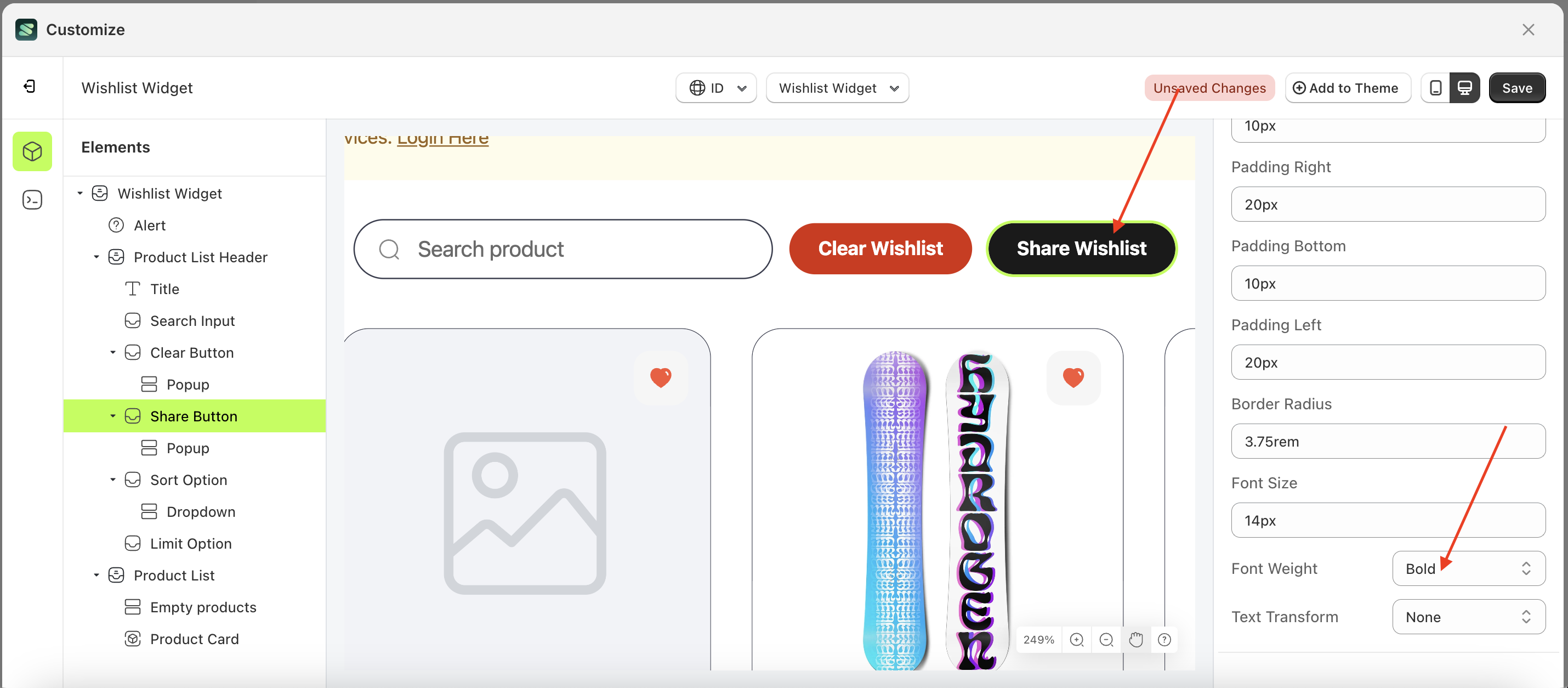Open the Wishlist Widget selector dropdown

tap(837, 88)
